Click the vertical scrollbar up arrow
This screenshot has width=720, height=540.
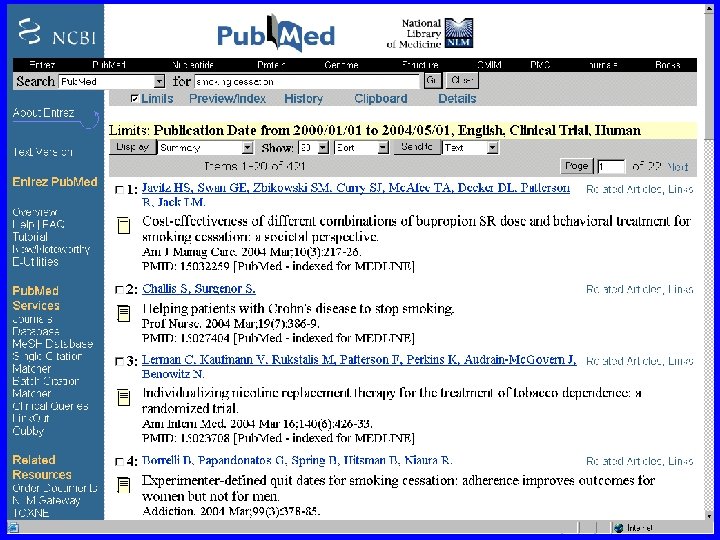point(709,10)
